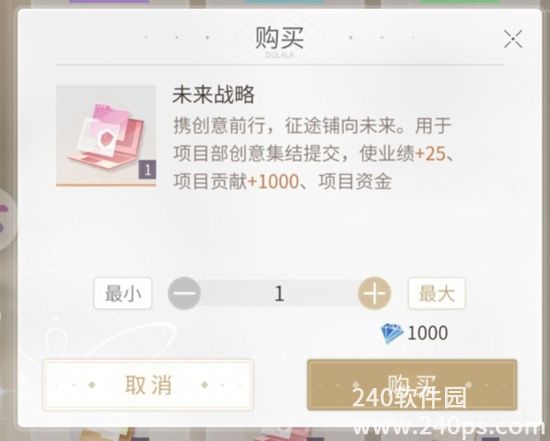Viewport: 550px width, 441px height.
Task: Click the blue diamond currency icon
Action: pyautogui.click(x=392, y=333)
